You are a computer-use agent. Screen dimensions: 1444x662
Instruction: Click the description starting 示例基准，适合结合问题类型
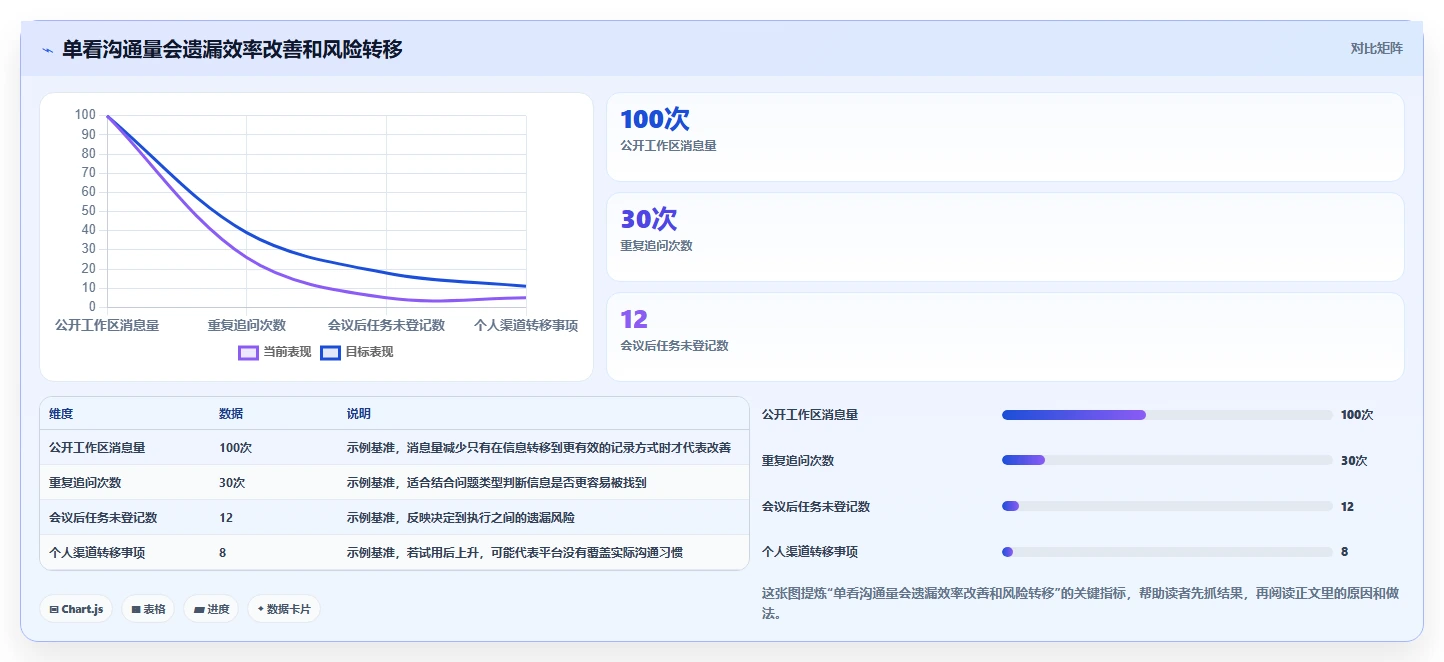point(497,482)
